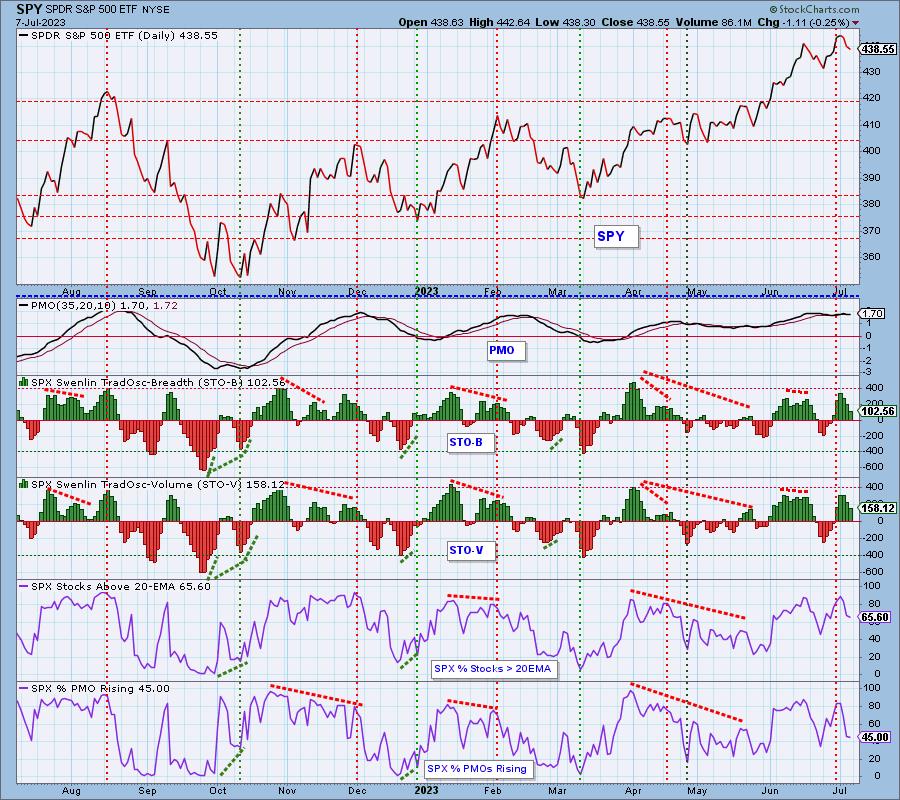Click the 2023 year label on the bottom date axis
This screenshot has width=900, height=800.
pyautogui.click(x=426, y=790)
